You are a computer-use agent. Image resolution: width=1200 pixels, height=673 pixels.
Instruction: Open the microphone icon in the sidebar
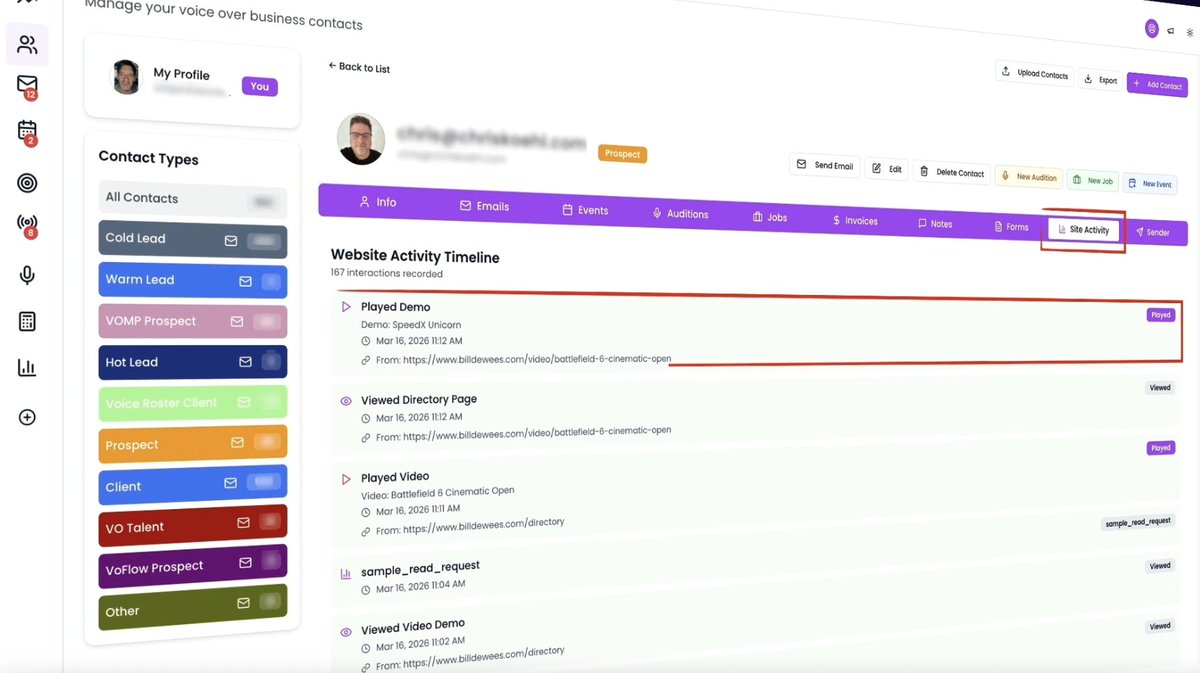click(x=27, y=275)
